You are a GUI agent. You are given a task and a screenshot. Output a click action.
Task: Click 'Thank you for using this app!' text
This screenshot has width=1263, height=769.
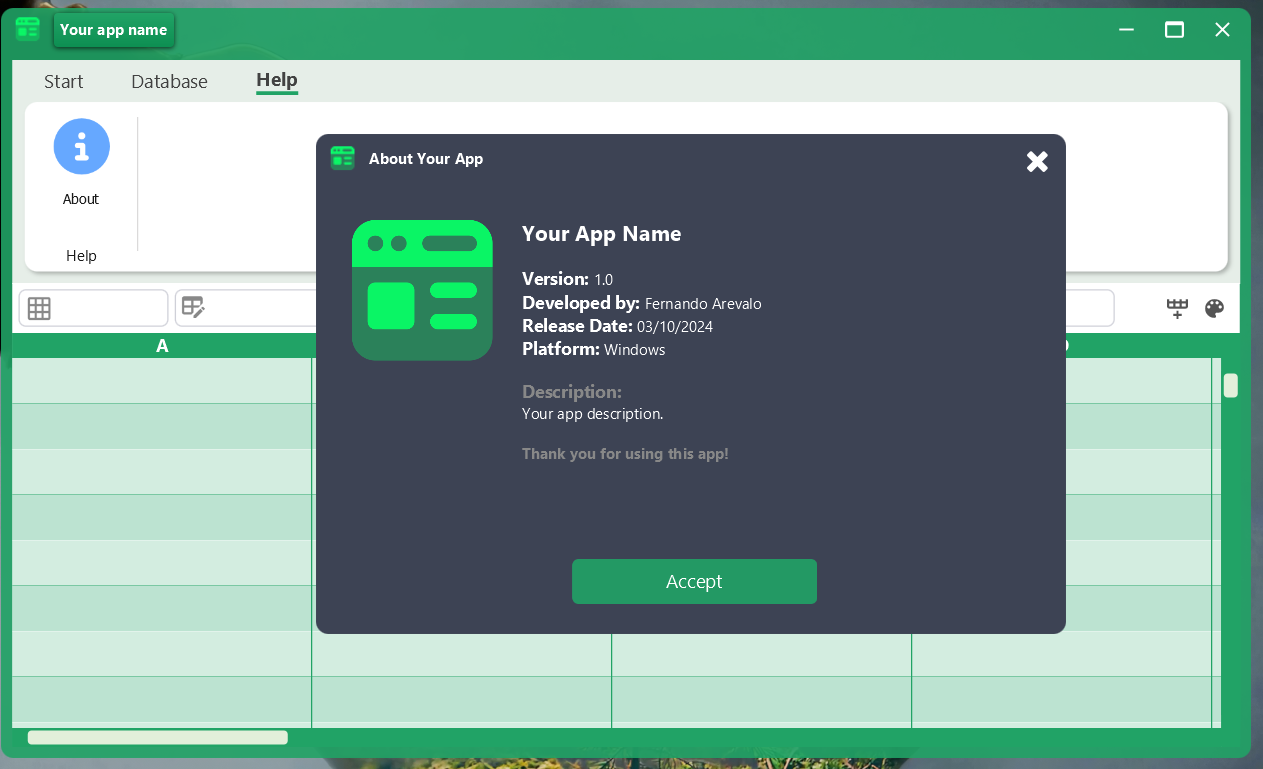[x=625, y=454]
